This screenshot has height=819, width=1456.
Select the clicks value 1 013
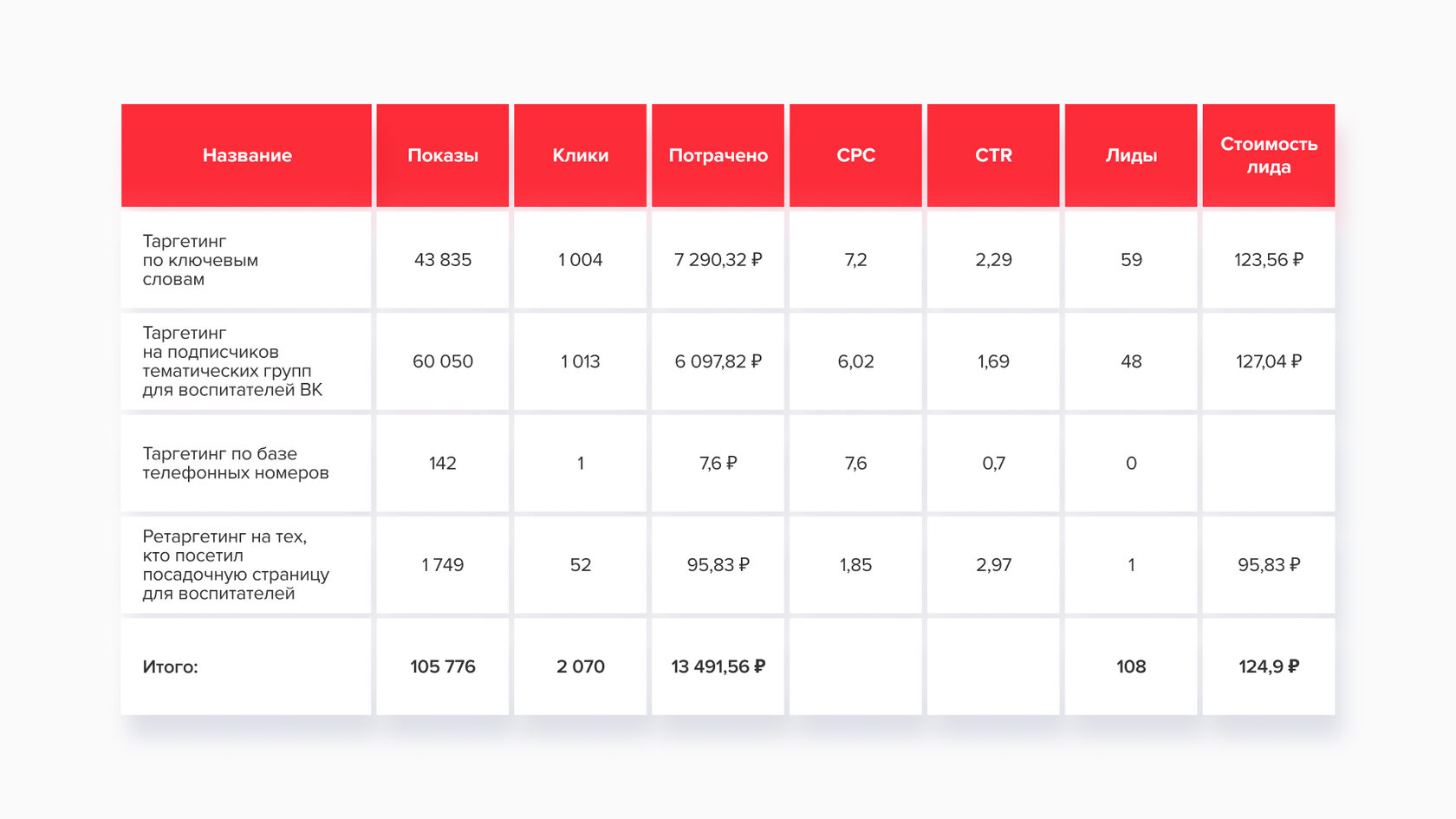581,361
